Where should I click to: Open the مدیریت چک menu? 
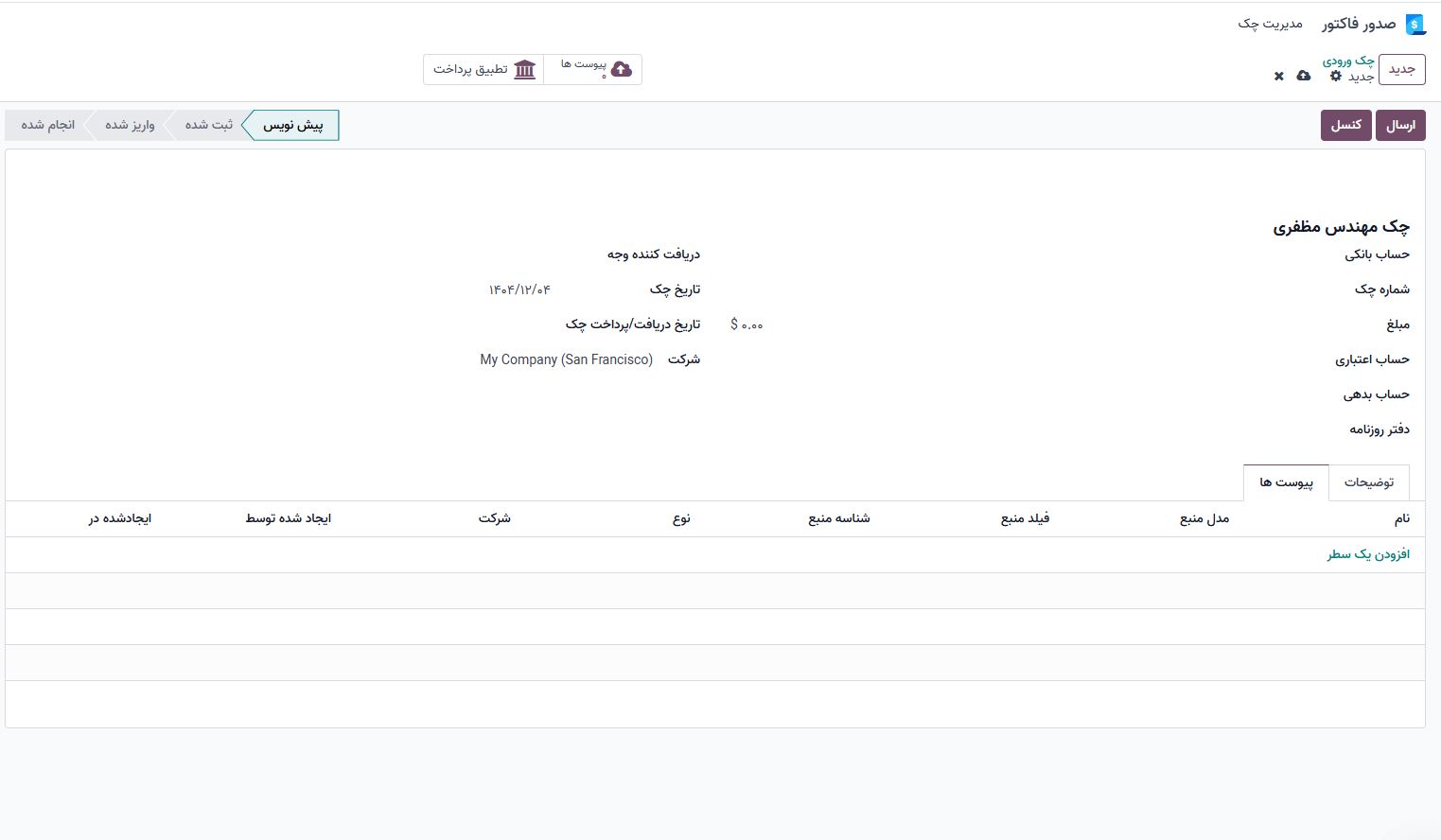coord(1270,24)
